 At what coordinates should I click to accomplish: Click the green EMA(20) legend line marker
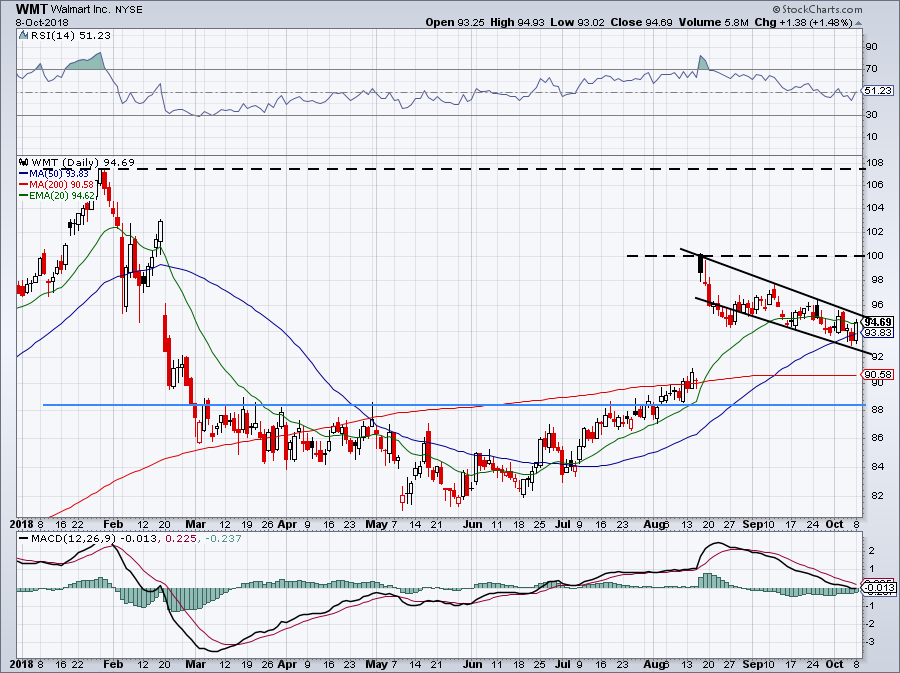pyautogui.click(x=24, y=195)
